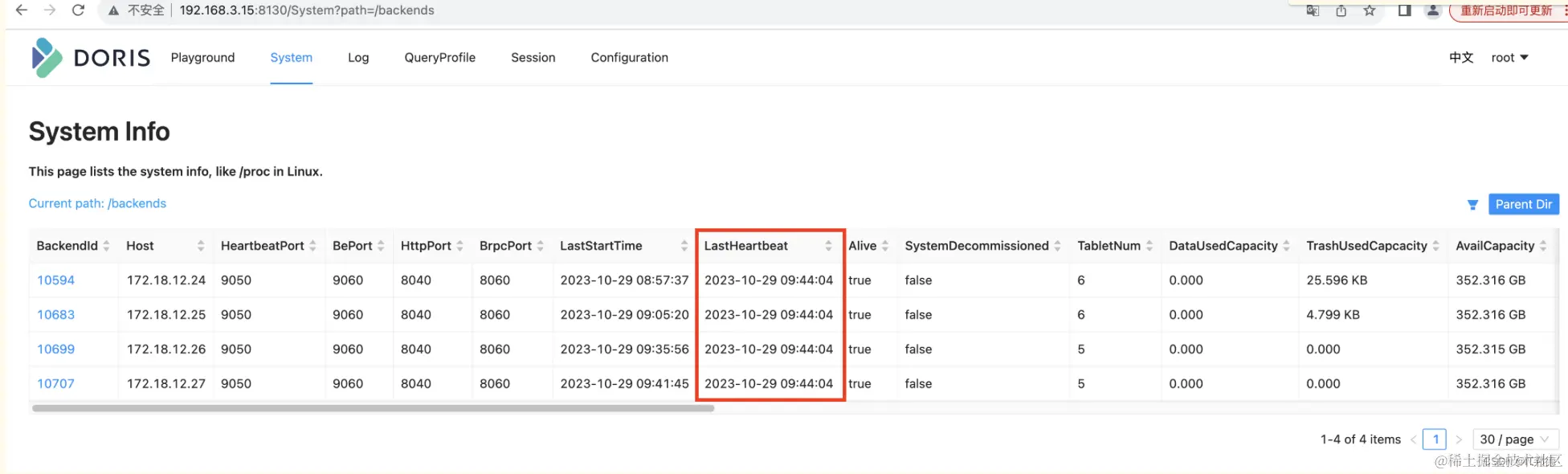Click LastStartTime 2023-10-29 09:35:56
Screen dimensions: 1568x474
click(x=624, y=349)
